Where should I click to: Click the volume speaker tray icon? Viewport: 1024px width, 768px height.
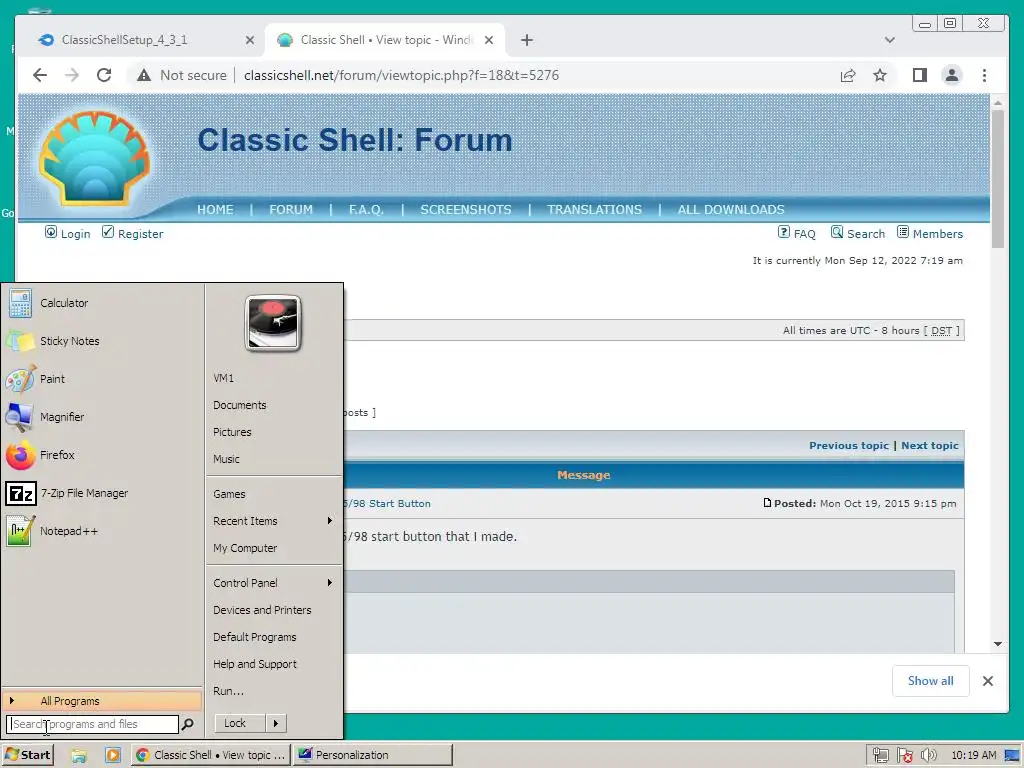[928, 755]
